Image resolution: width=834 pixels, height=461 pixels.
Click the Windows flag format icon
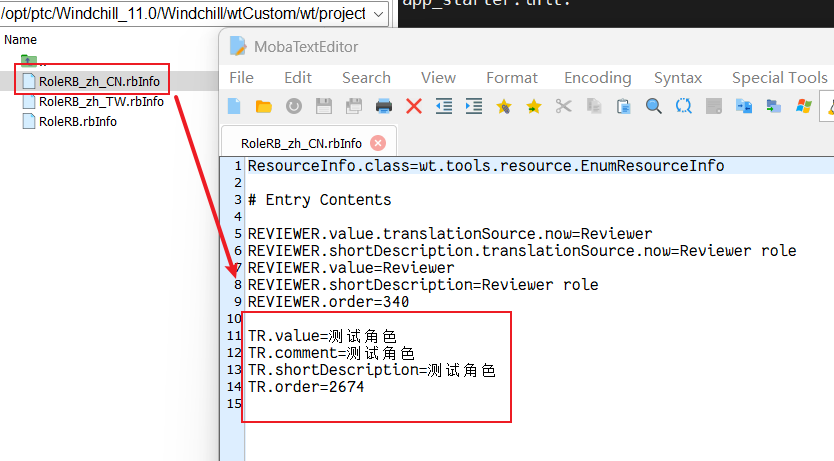[804, 106]
